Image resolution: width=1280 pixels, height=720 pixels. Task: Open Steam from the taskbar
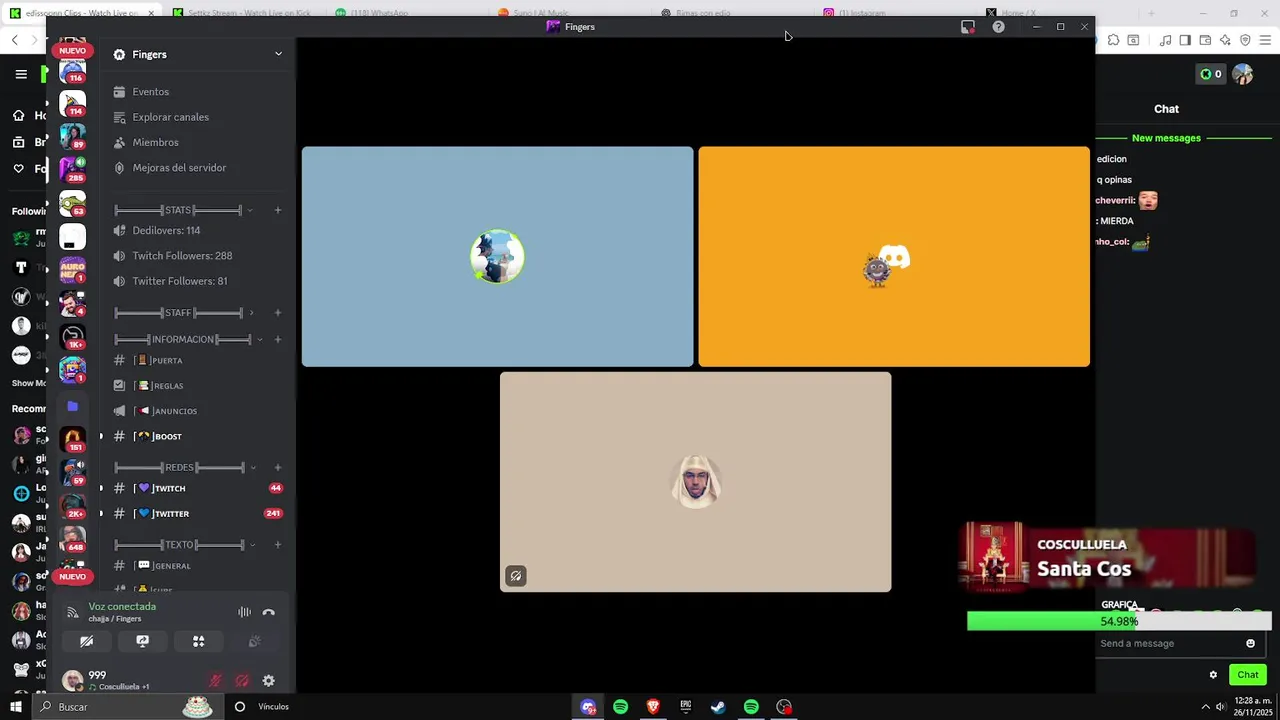[718, 707]
